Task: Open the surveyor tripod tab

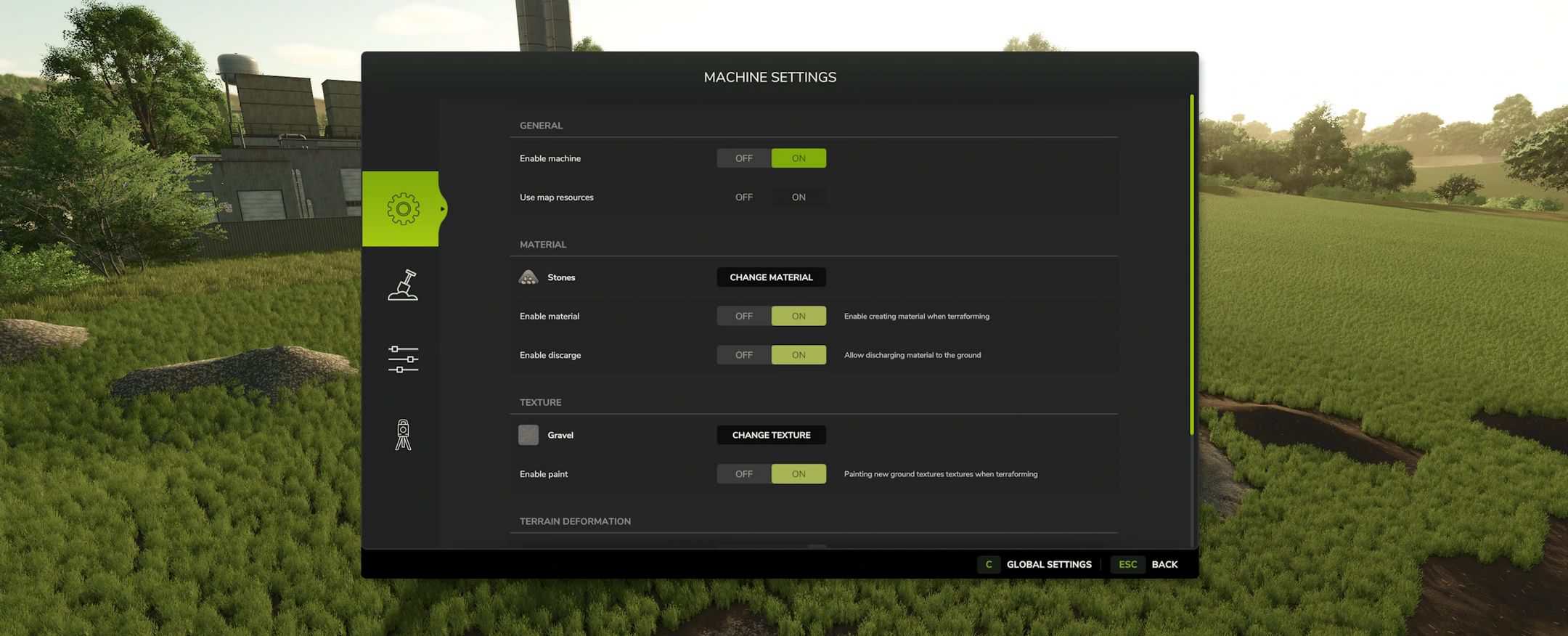Action: click(x=402, y=435)
